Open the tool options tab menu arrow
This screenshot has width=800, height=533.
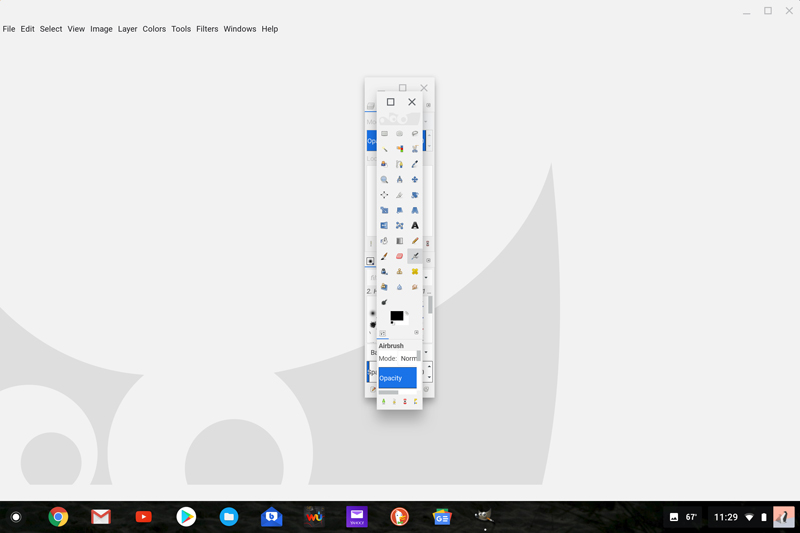(417, 332)
